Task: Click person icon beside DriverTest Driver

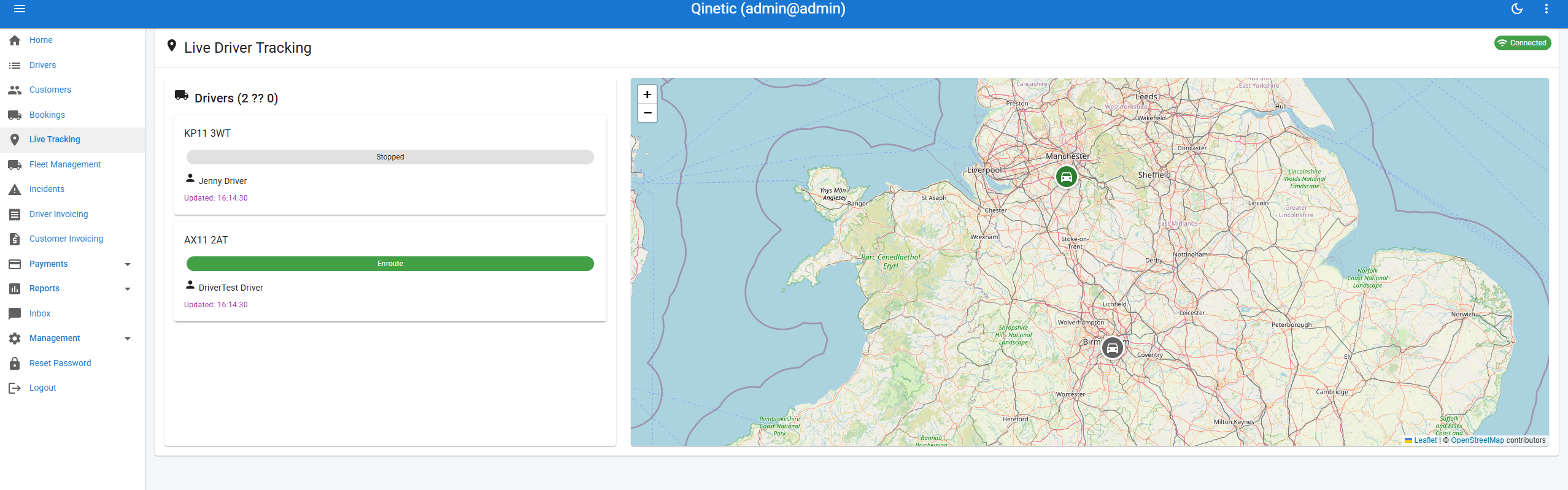Action: click(x=190, y=285)
